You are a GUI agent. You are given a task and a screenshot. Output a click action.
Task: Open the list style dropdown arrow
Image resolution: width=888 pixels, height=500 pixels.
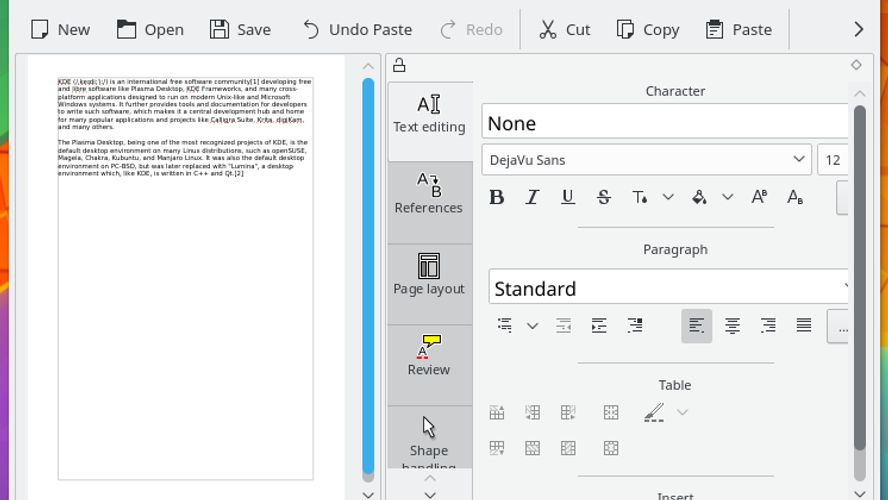pyautogui.click(x=532, y=326)
